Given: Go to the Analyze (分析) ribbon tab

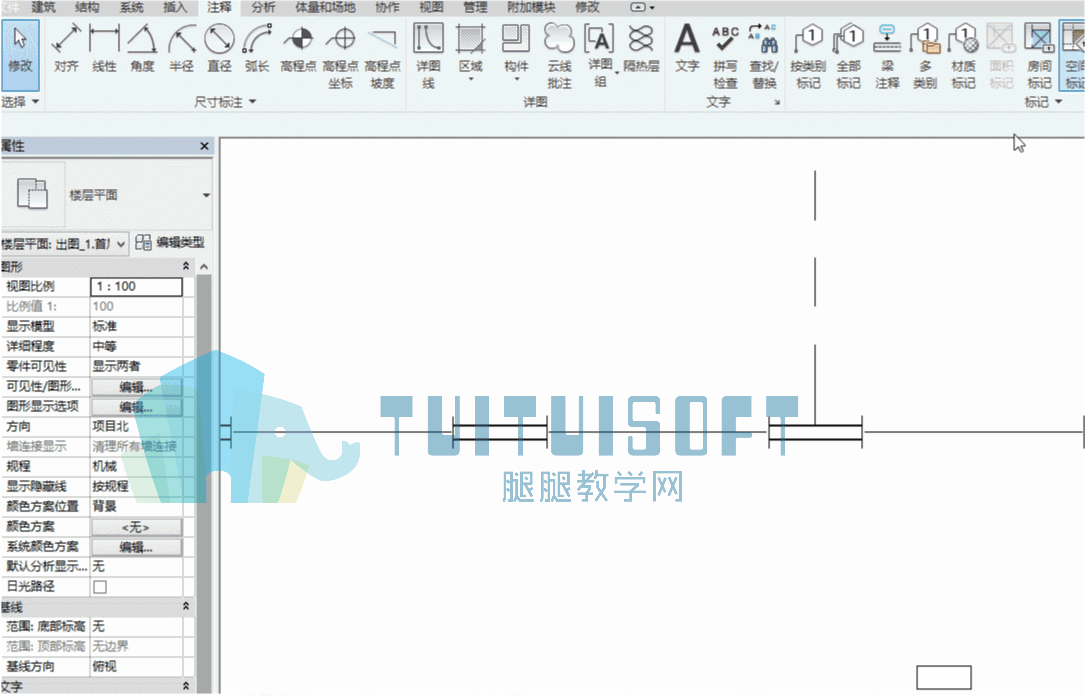Looking at the screenshot, I should tap(263, 8).
